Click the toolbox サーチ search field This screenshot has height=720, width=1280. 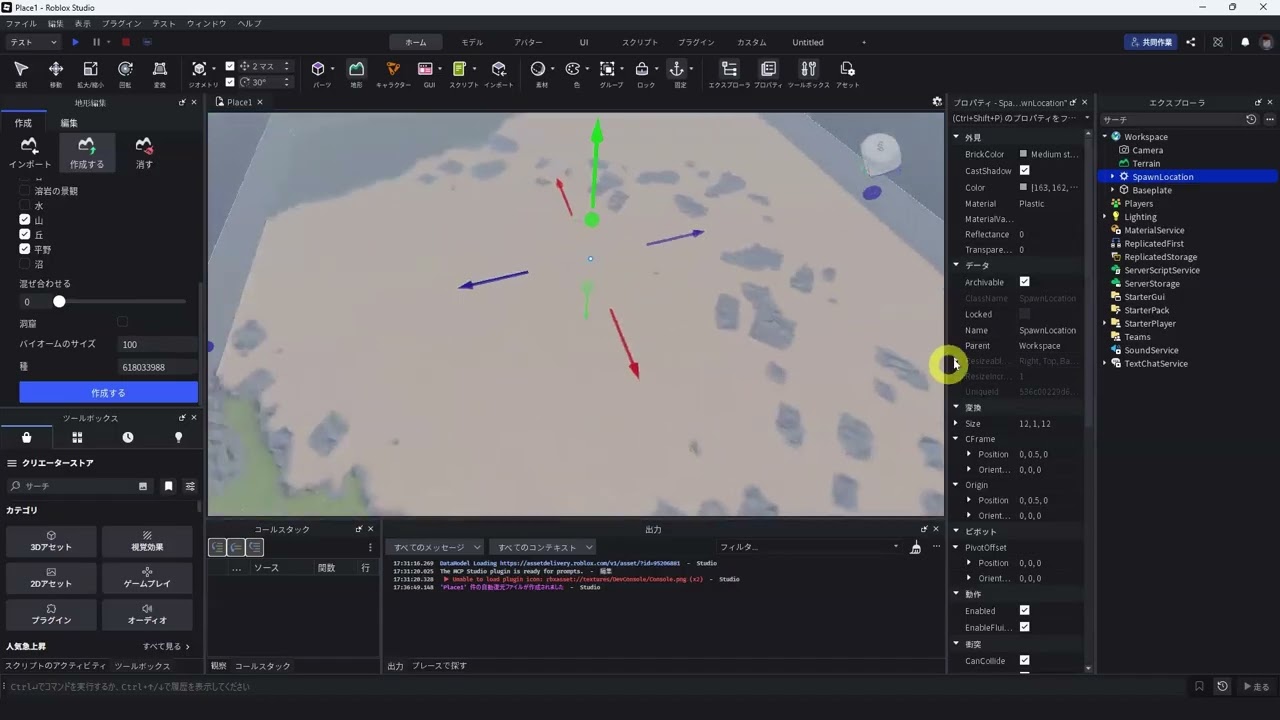[79, 486]
